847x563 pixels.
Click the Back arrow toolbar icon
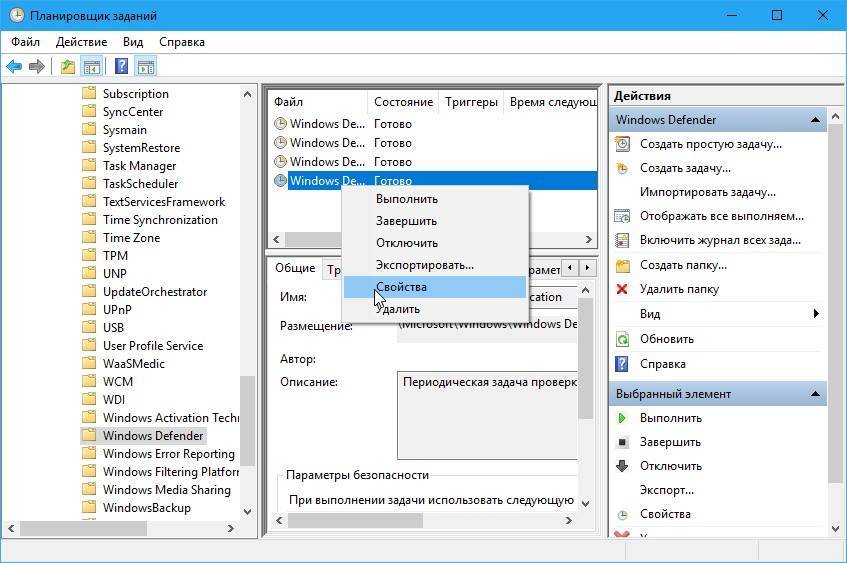(14, 66)
